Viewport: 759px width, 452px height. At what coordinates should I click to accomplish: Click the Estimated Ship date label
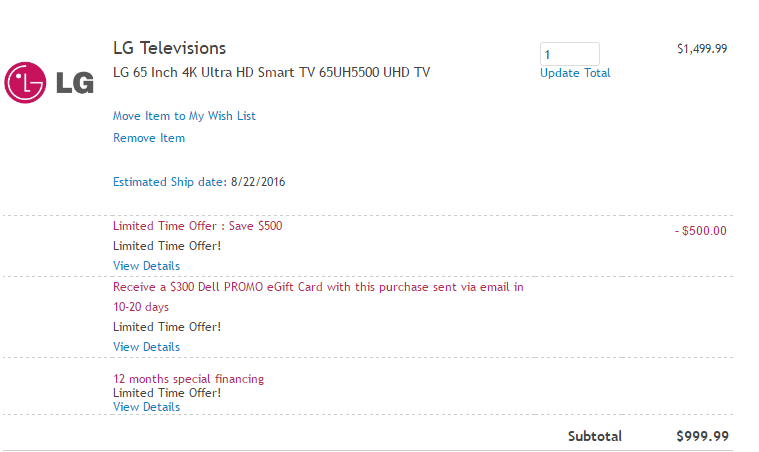(x=169, y=182)
